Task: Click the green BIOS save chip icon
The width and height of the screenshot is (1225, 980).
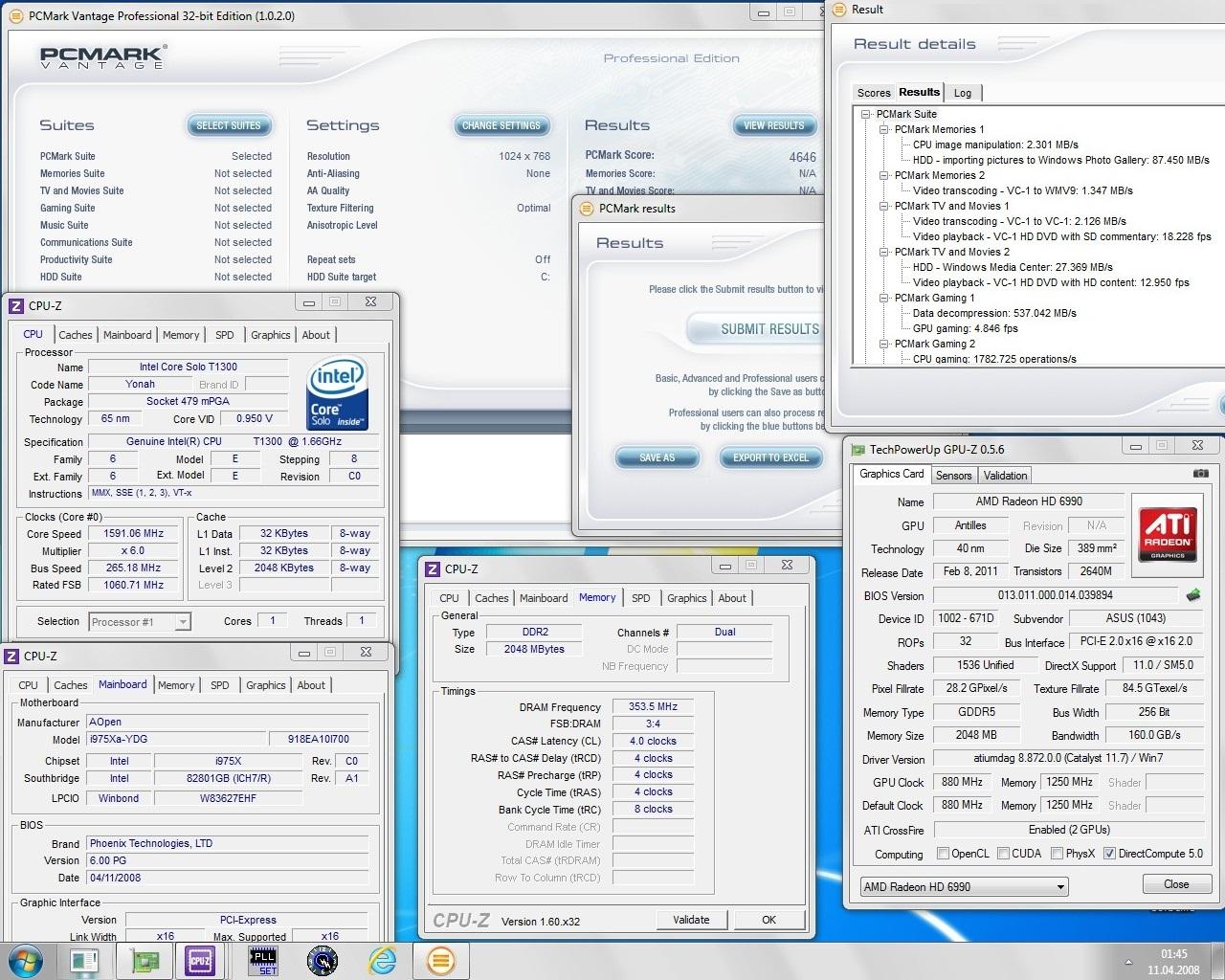Action: point(1193,595)
